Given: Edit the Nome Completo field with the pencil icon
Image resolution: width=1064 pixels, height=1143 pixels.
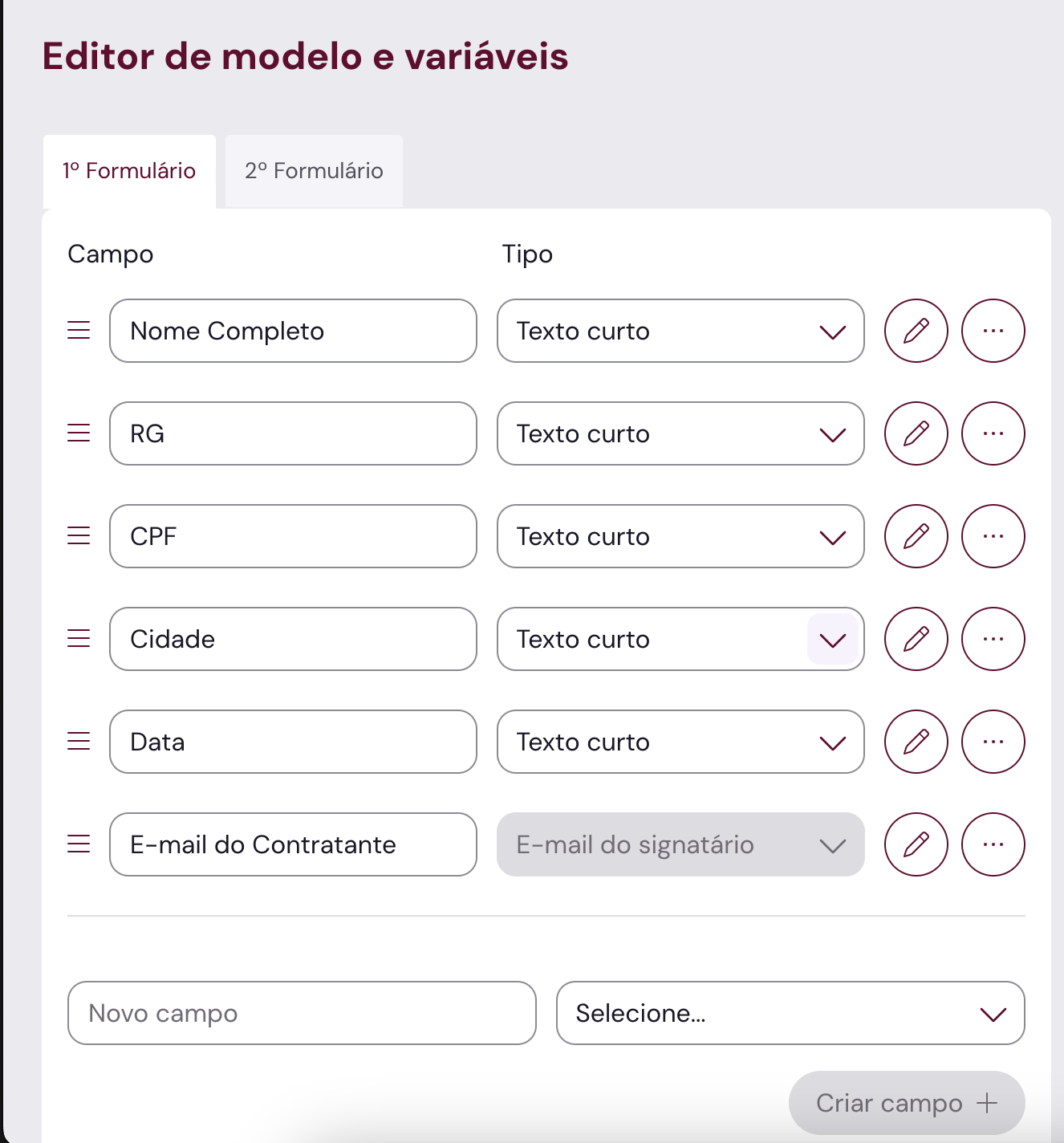Looking at the screenshot, I should [x=916, y=331].
